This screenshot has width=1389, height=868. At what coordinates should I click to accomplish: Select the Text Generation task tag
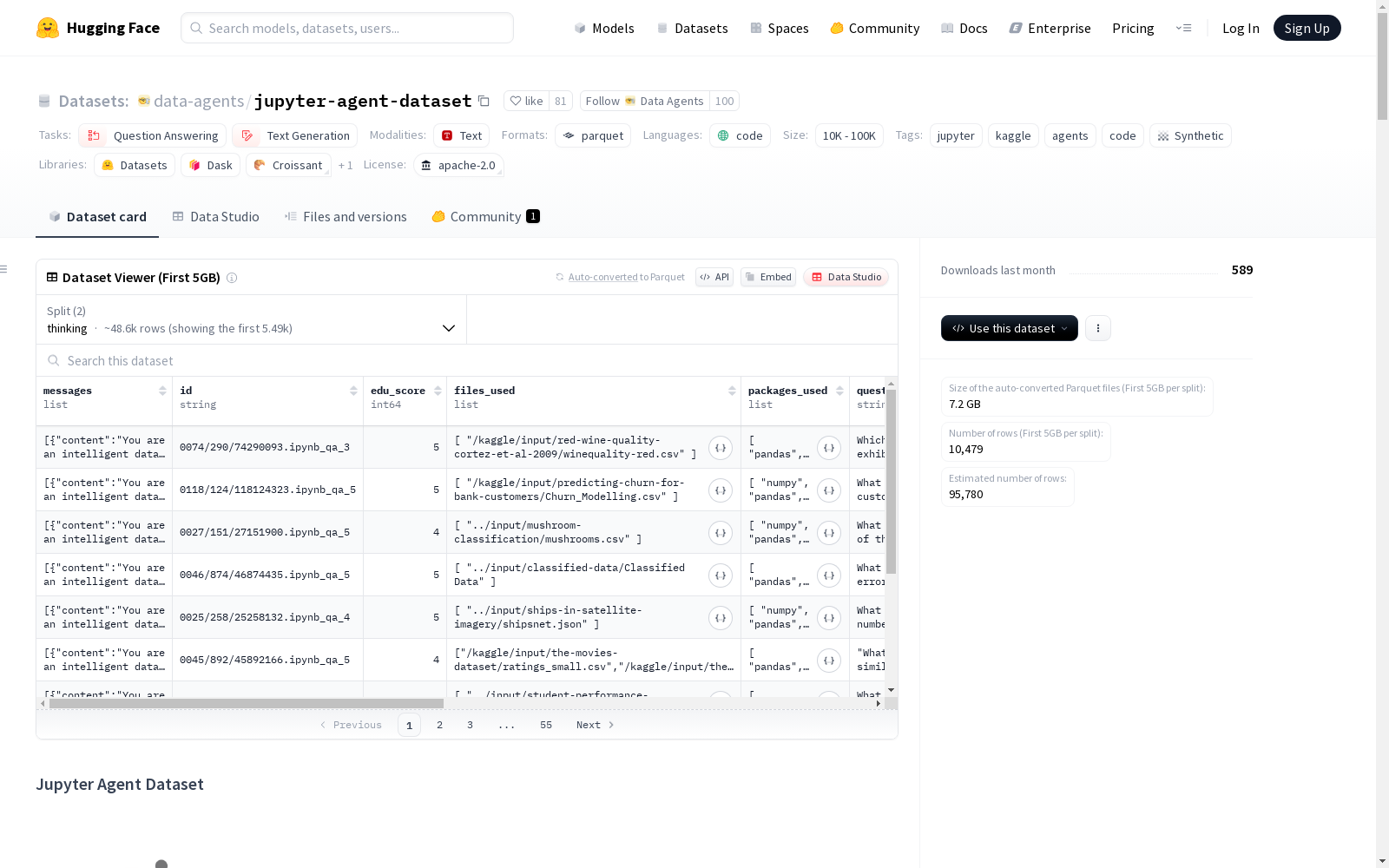click(295, 136)
